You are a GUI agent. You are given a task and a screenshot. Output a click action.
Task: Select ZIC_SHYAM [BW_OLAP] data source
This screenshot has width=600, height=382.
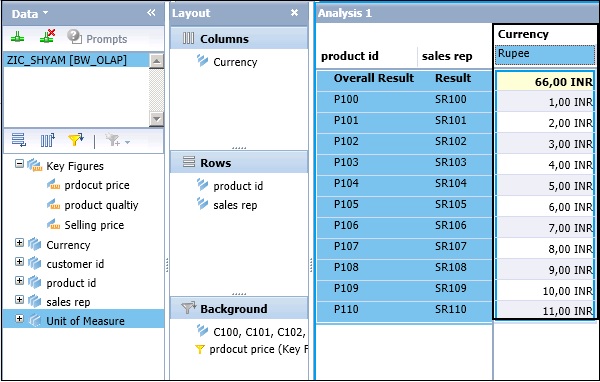point(76,60)
